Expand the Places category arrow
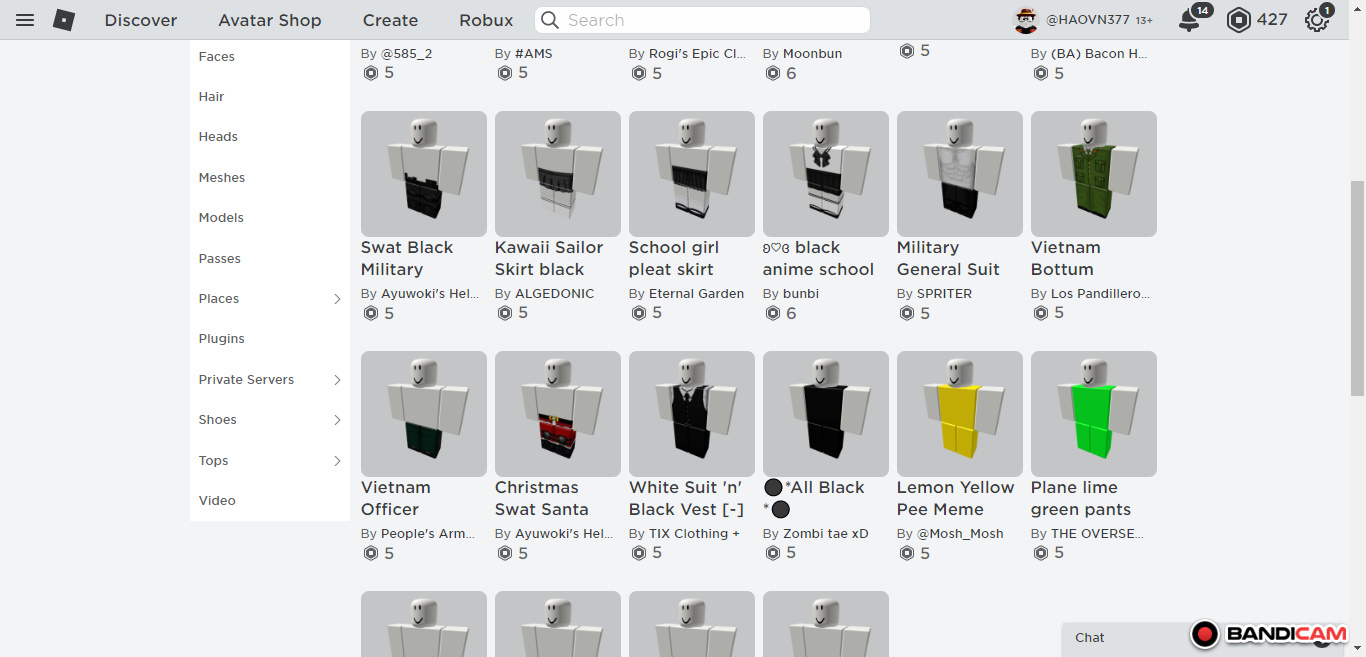Image resolution: width=1366 pixels, height=657 pixels. point(337,299)
